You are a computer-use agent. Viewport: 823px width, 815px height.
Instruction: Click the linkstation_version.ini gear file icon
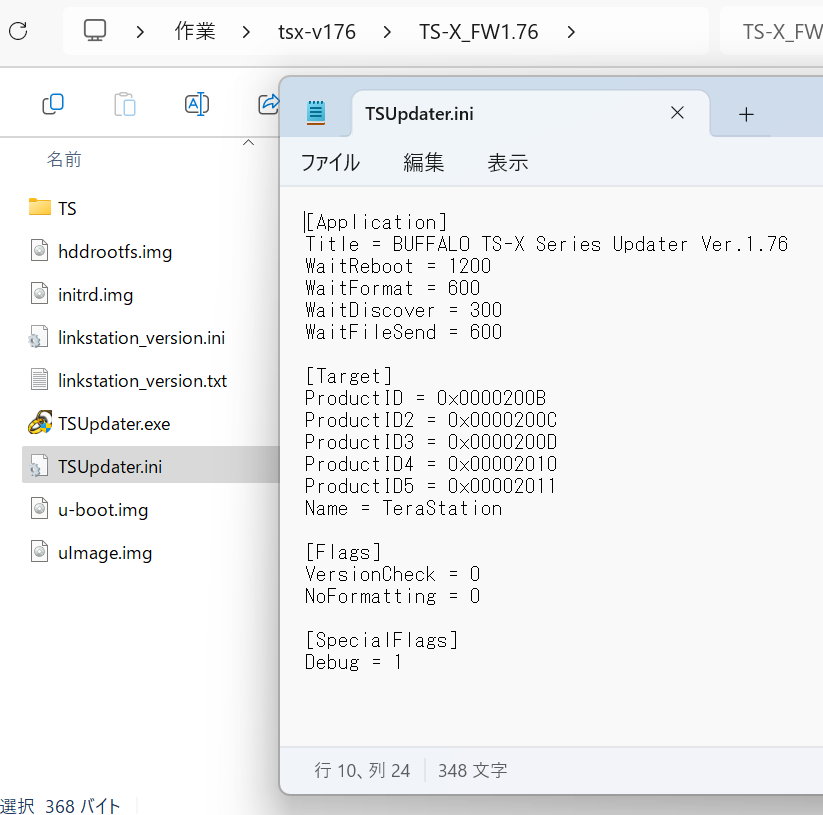(x=38, y=337)
